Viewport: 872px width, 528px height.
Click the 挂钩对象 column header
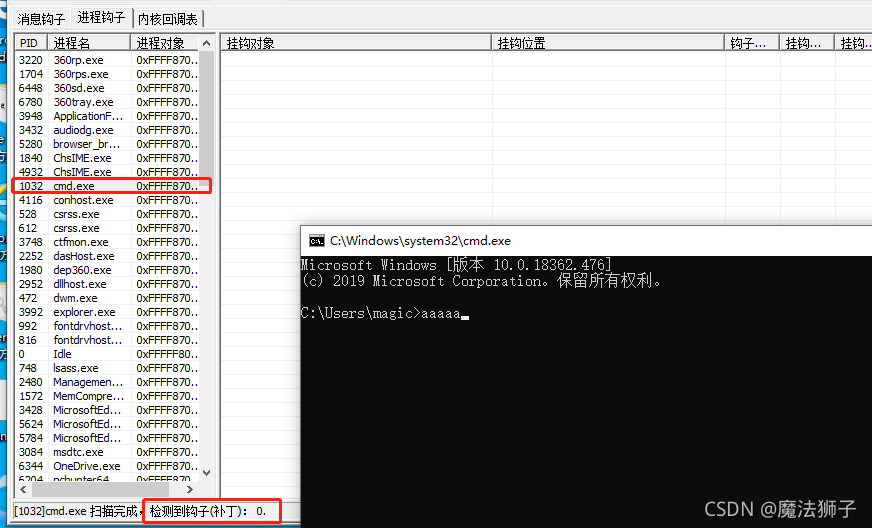point(356,43)
